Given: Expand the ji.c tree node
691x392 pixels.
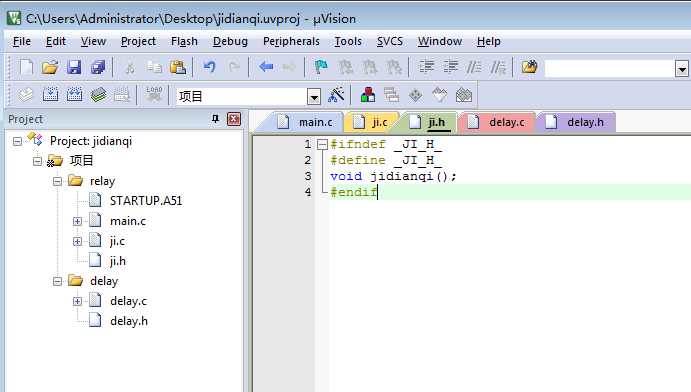Looking at the screenshot, I should [78, 241].
